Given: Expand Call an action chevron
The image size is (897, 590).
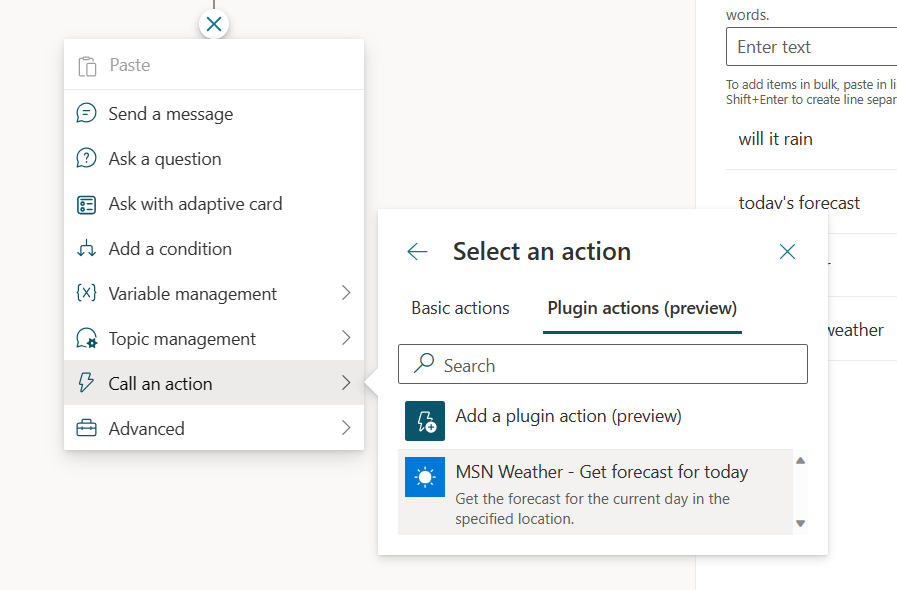Looking at the screenshot, I should click(346, 383).
